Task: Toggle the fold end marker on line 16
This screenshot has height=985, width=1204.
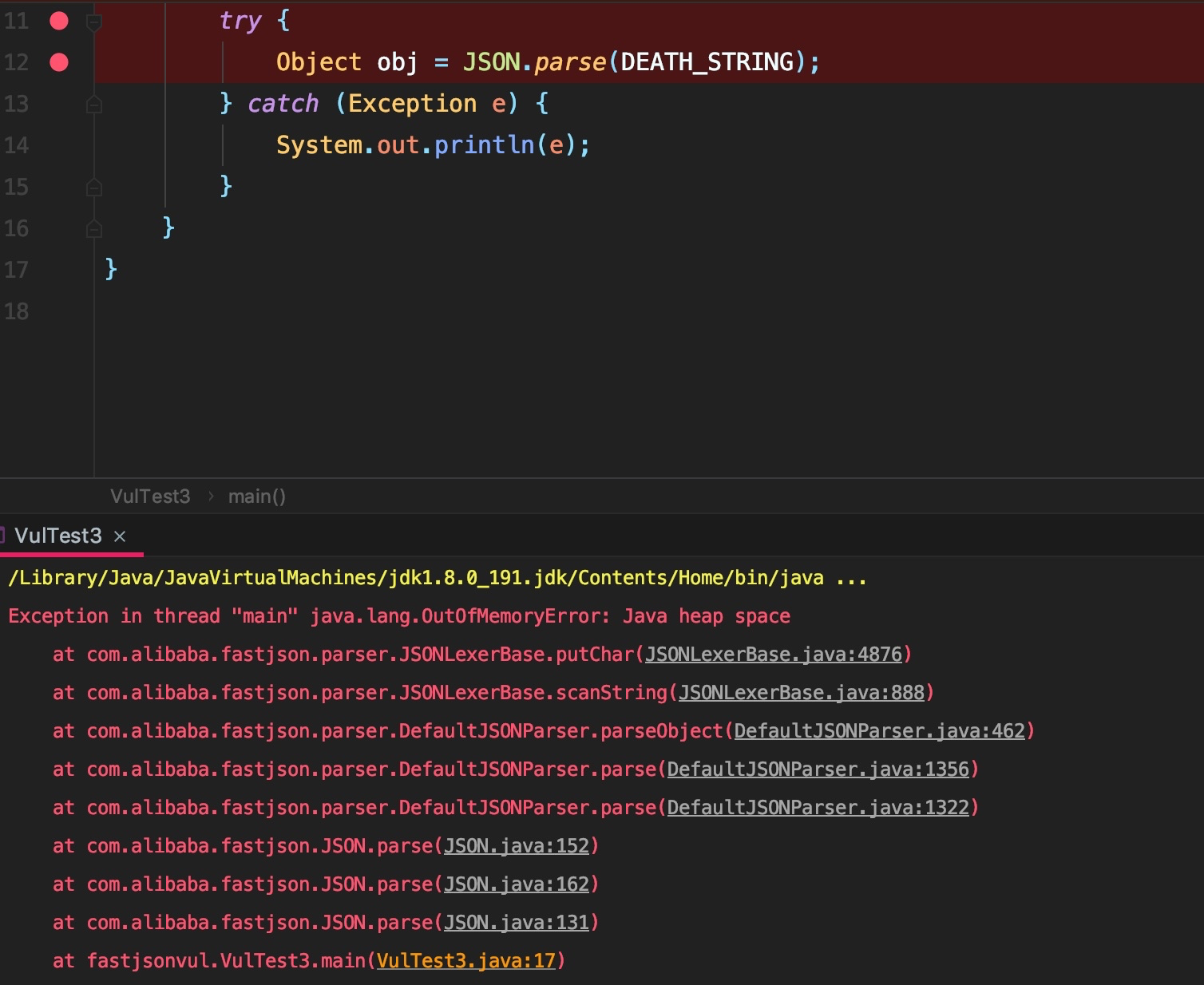Action: [93, 228]
